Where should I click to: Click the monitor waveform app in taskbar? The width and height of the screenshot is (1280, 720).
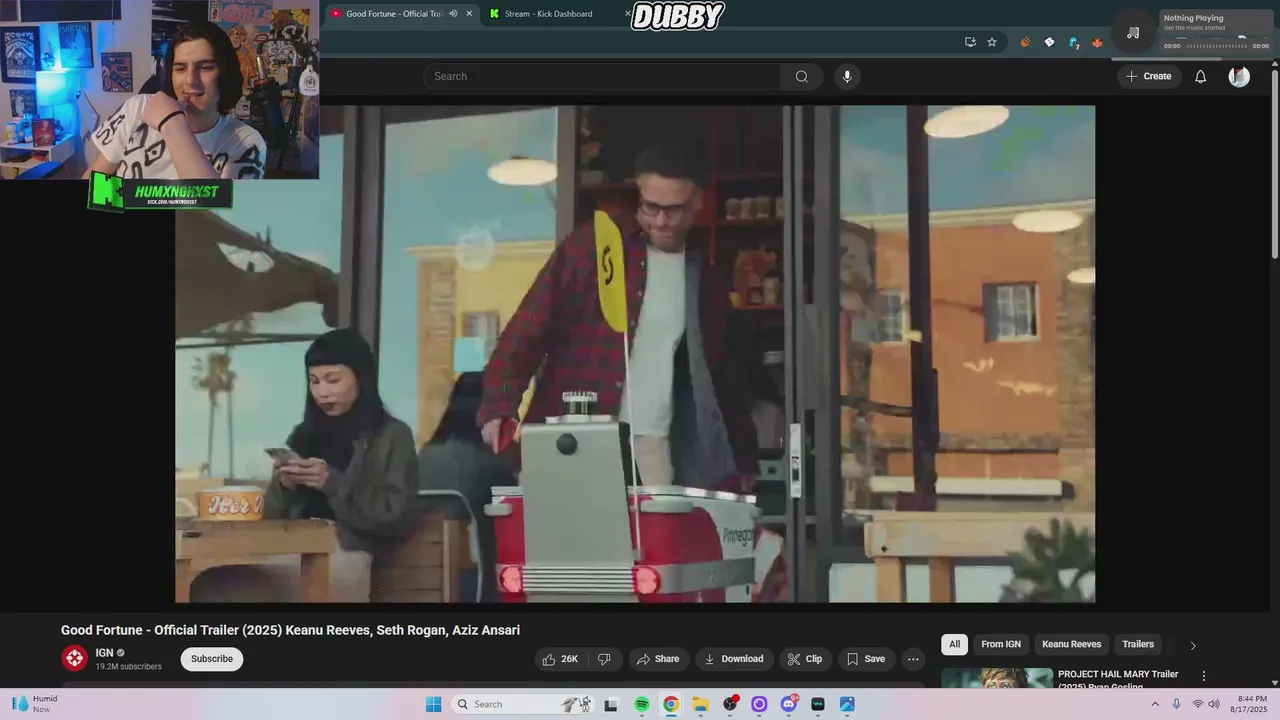tap(818, 704)
